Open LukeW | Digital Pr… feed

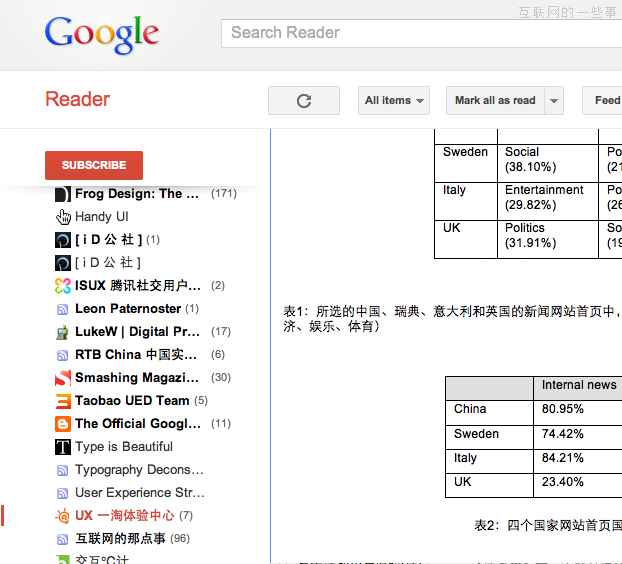coord(137,332)
